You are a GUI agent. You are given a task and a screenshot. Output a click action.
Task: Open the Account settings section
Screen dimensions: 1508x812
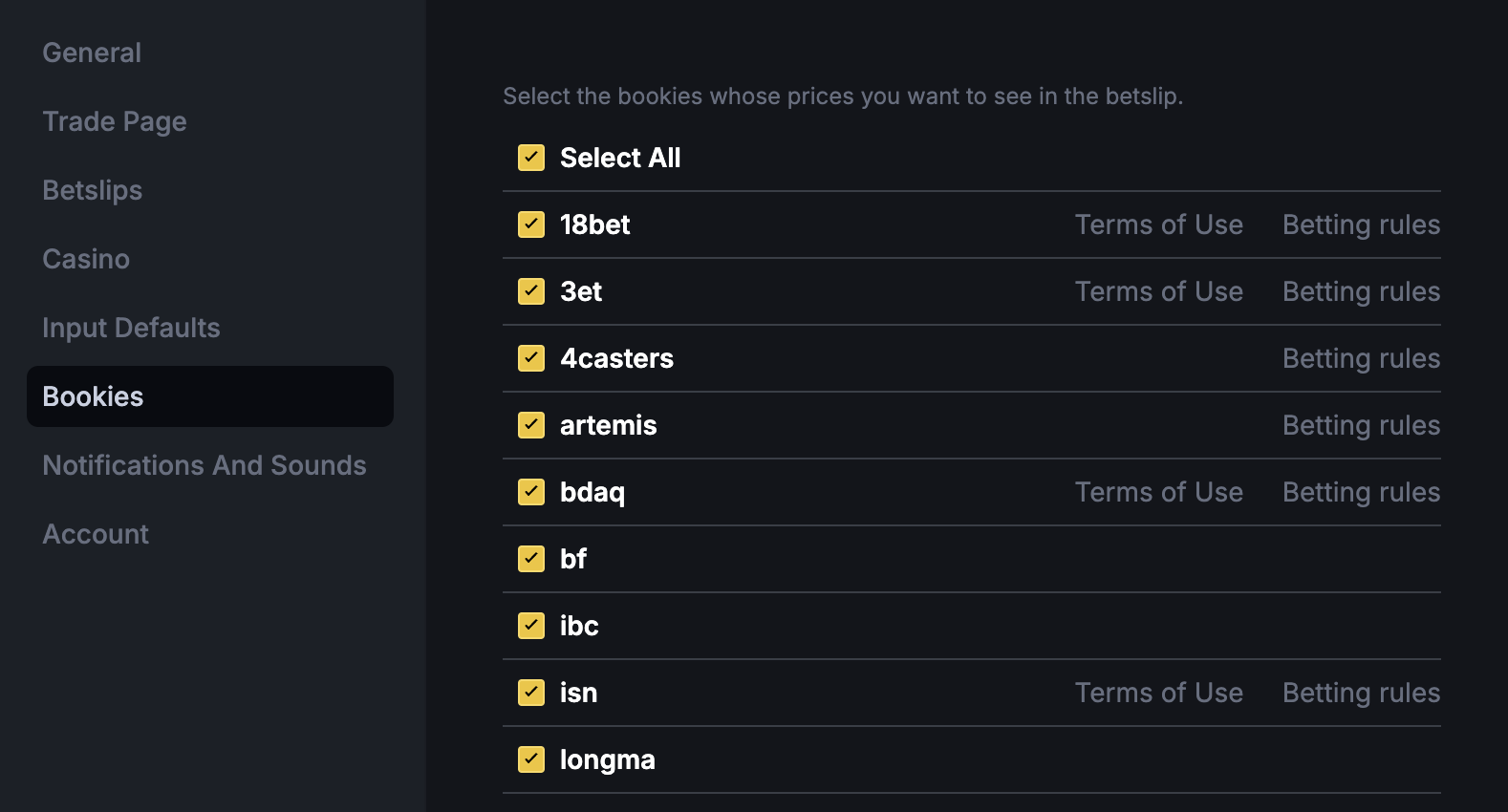[x=96, y=534]
